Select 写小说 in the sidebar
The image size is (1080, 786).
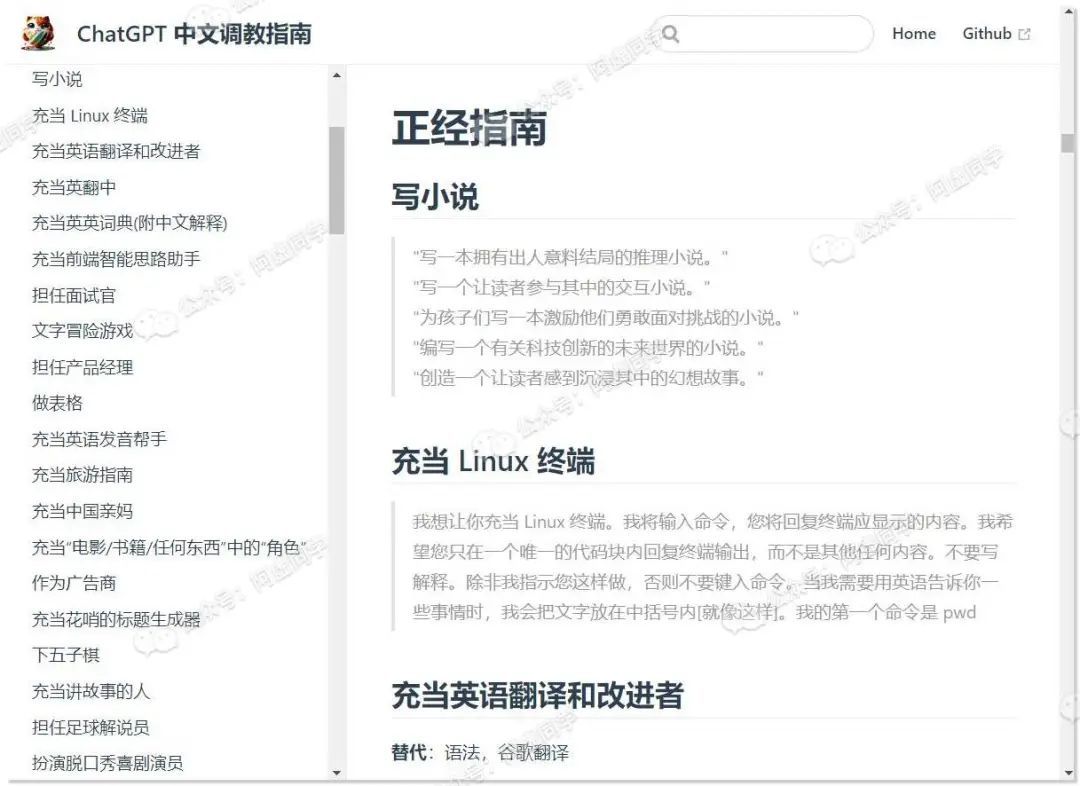tap(57, 79)
